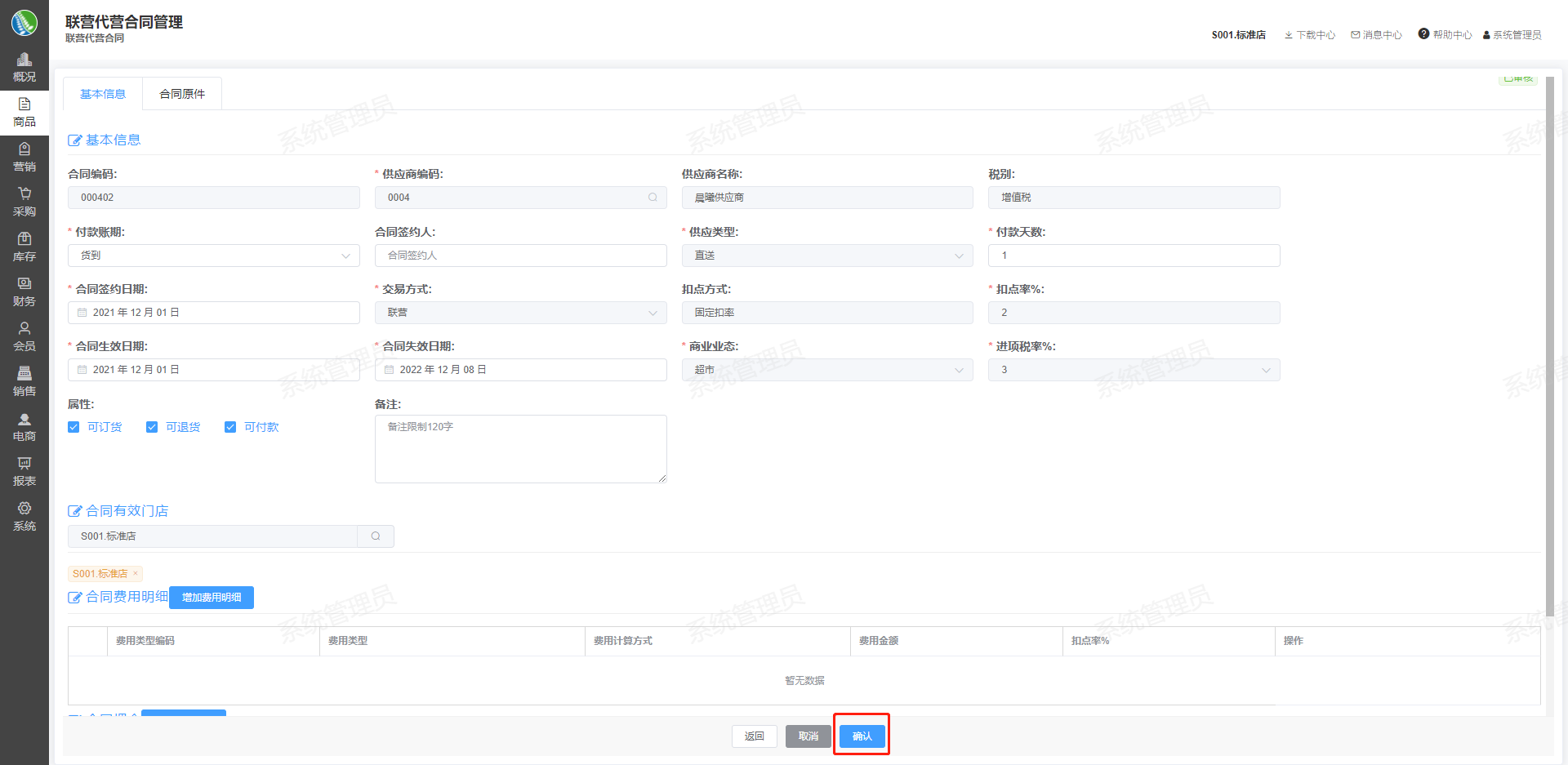This screenshot has width=1568, height=765.
Task: Click the 合同编码 input field
Action: coord(214,198)
